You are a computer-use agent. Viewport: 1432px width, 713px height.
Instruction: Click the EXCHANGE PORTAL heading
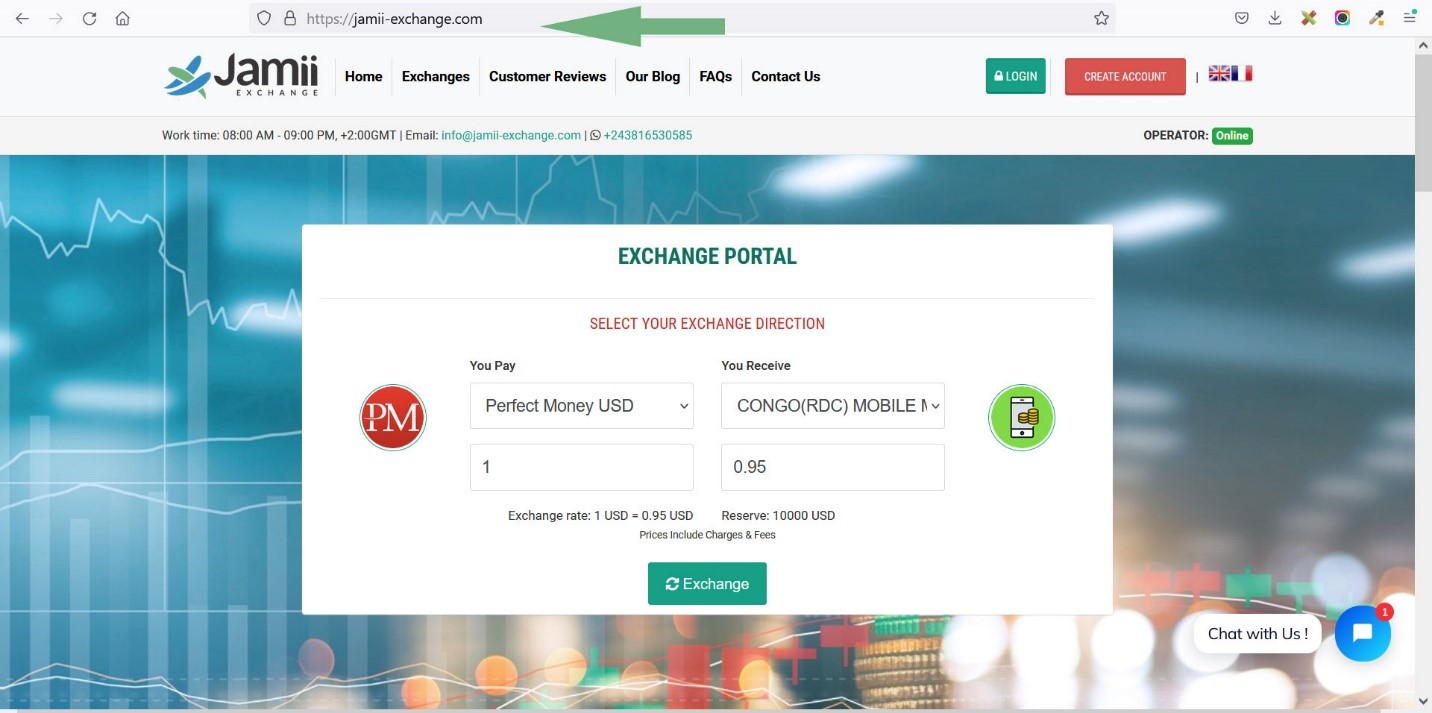[707, 256]
